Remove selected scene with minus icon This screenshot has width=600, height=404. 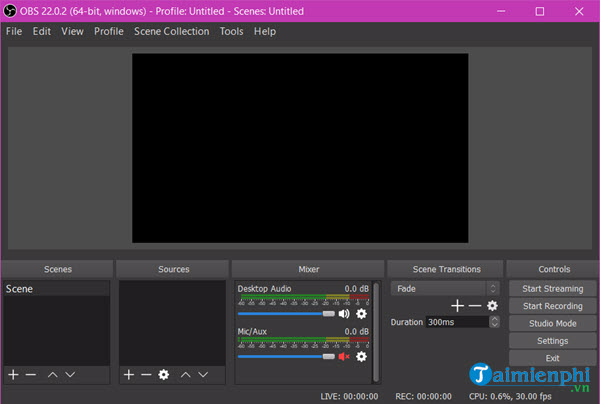coord(31,375)
